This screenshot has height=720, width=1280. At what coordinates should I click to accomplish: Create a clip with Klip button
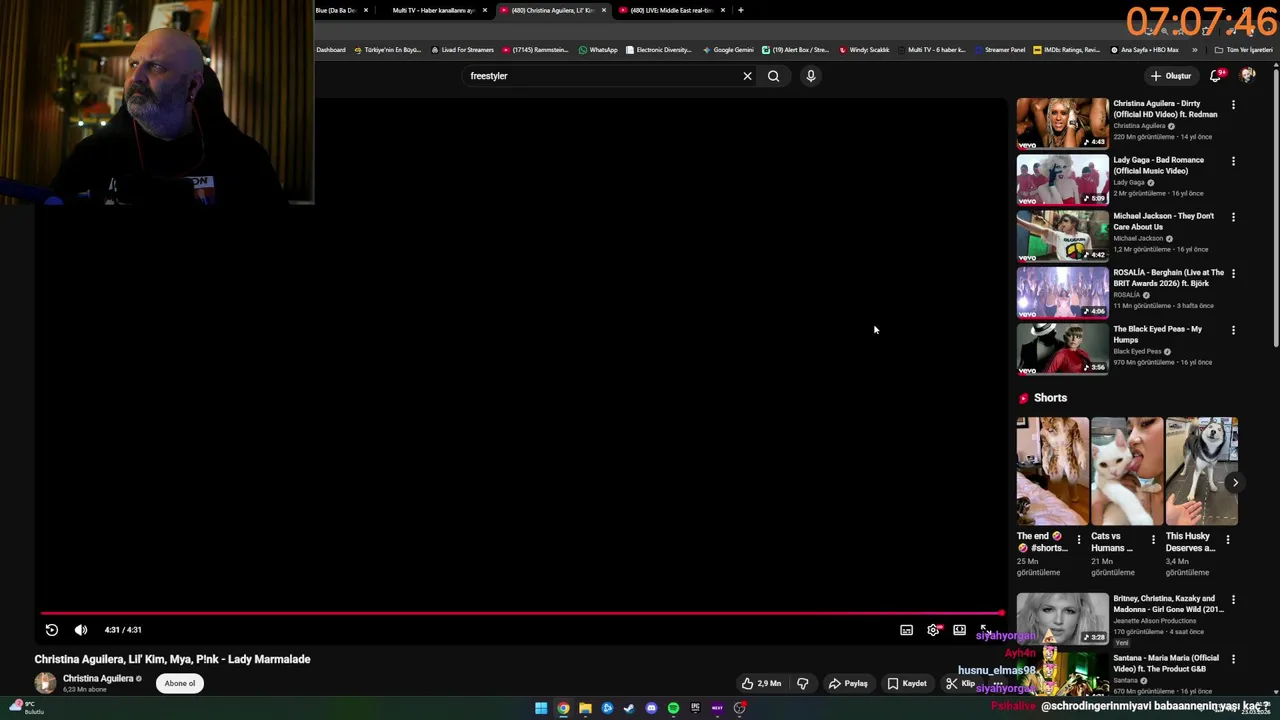(x=961, y=684)
